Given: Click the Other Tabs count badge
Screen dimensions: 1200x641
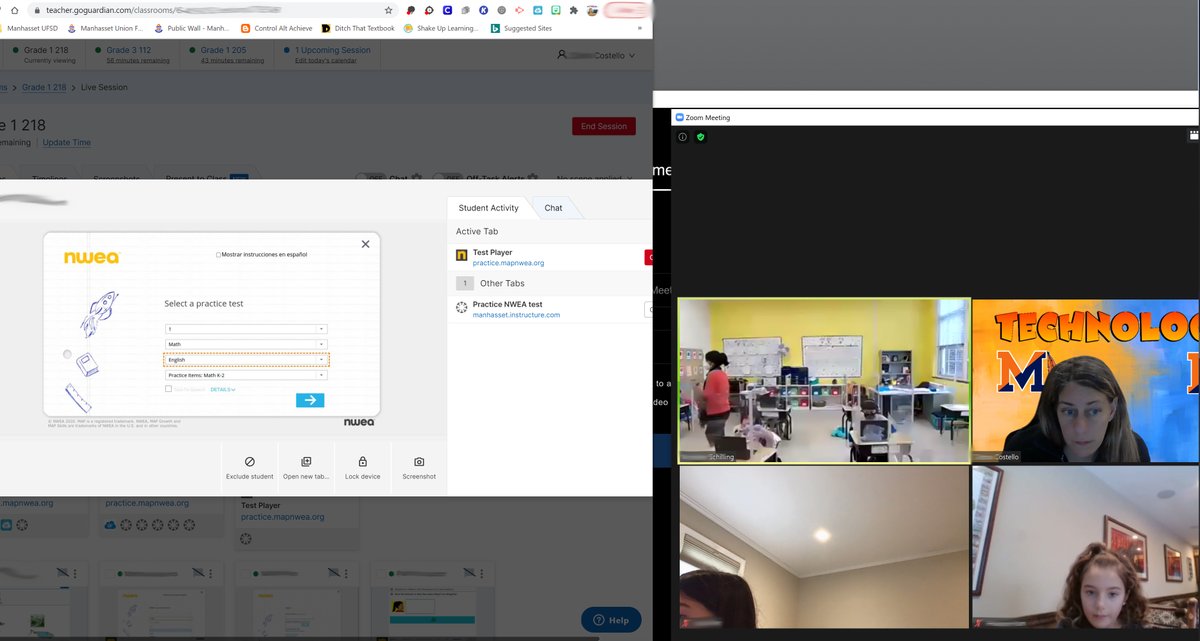Looking at the screenshot, I should pos(463,283).
